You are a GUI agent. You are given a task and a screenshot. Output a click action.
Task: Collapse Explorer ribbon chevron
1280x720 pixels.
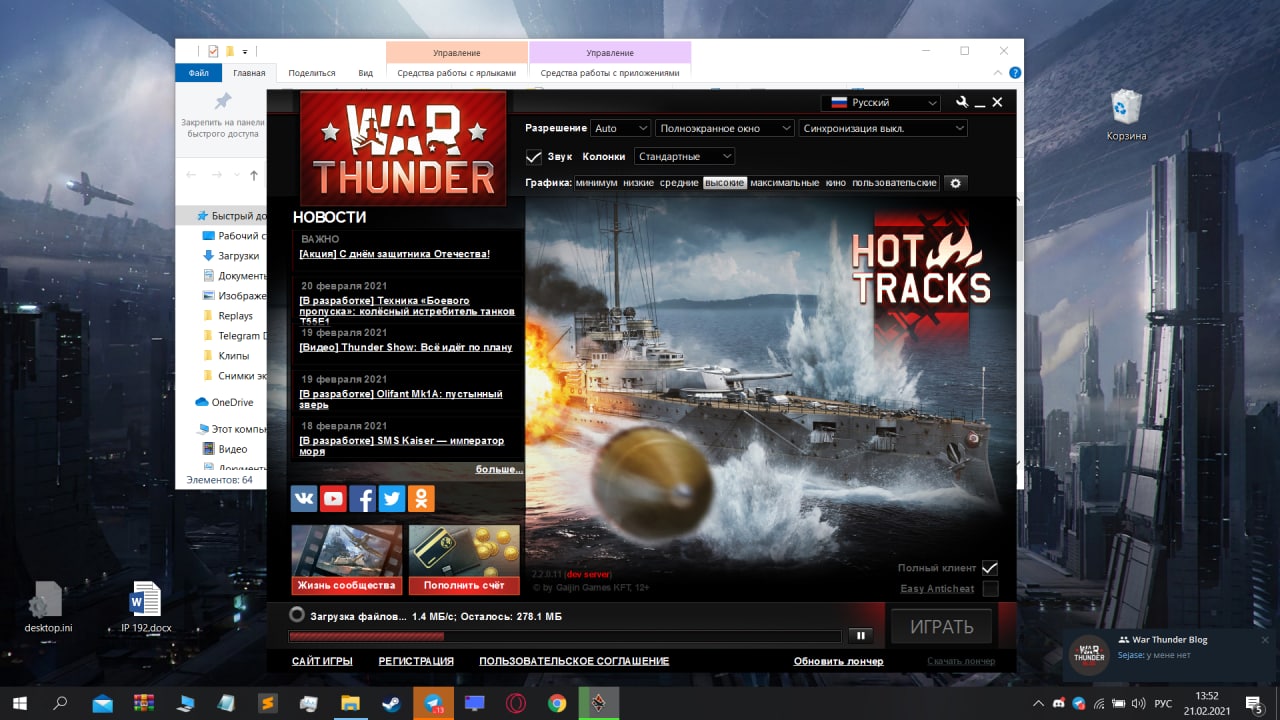997,73
